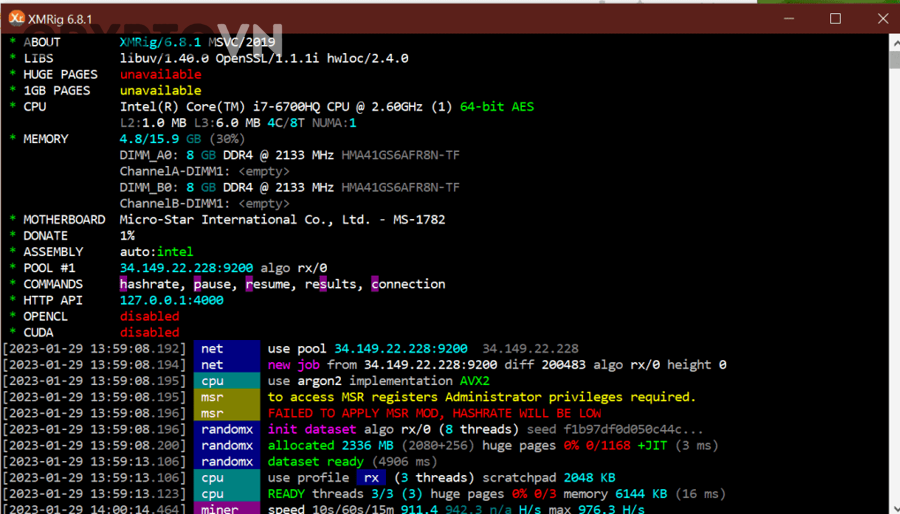The height and width of the screenshot is (514, 900).
Task: Click 'FAILED TO APPLY MSR MOD' error line
Action: [x=435, y=413]
